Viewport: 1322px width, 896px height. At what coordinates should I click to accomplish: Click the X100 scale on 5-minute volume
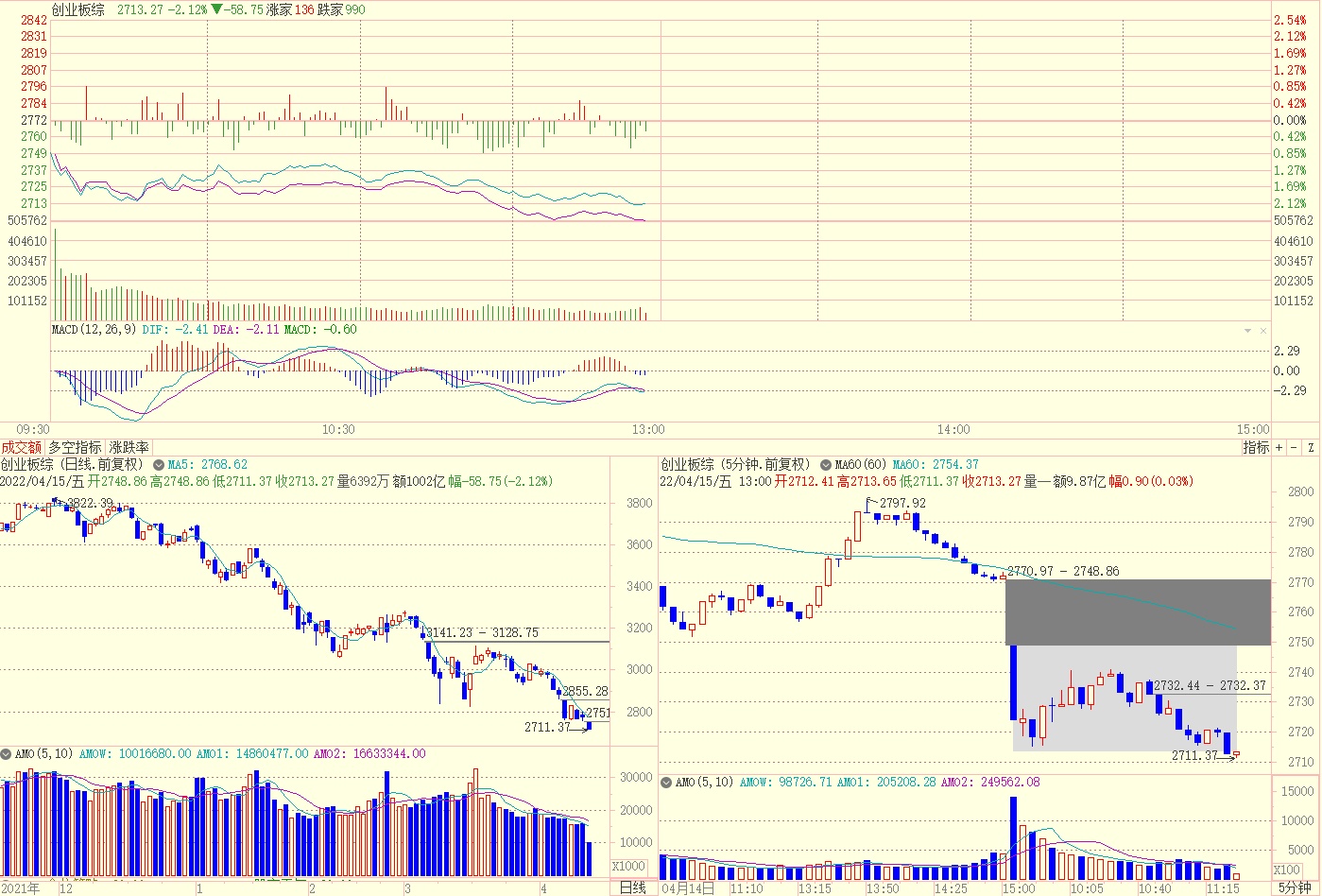coord(1286,870)
